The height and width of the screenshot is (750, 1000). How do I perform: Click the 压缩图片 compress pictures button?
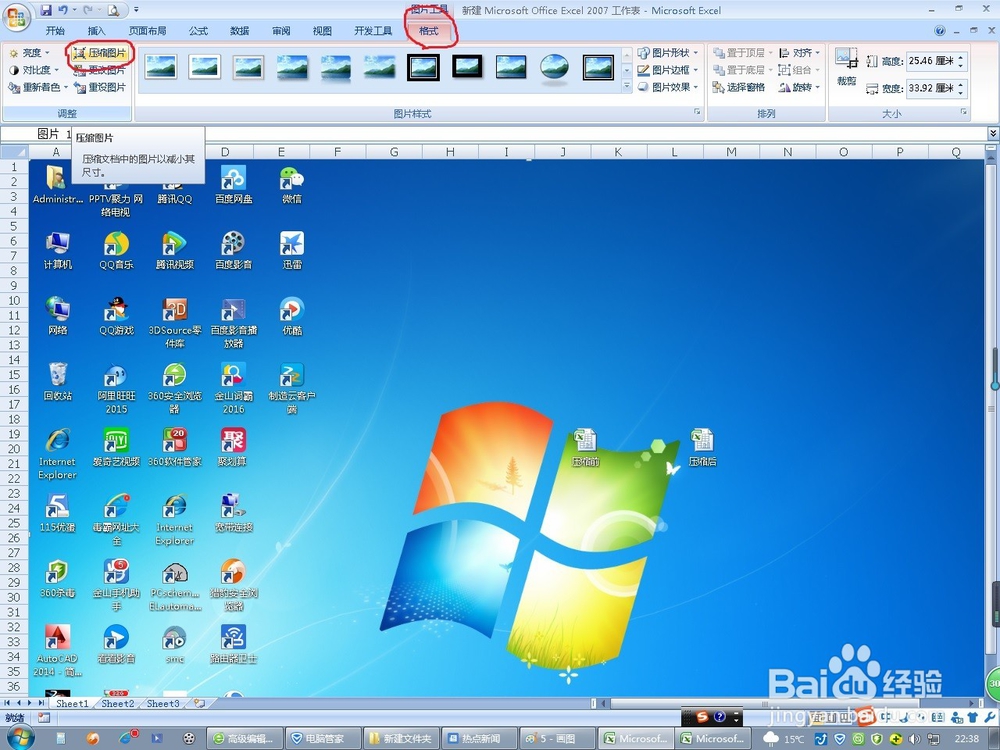click(x=100, y=53)
